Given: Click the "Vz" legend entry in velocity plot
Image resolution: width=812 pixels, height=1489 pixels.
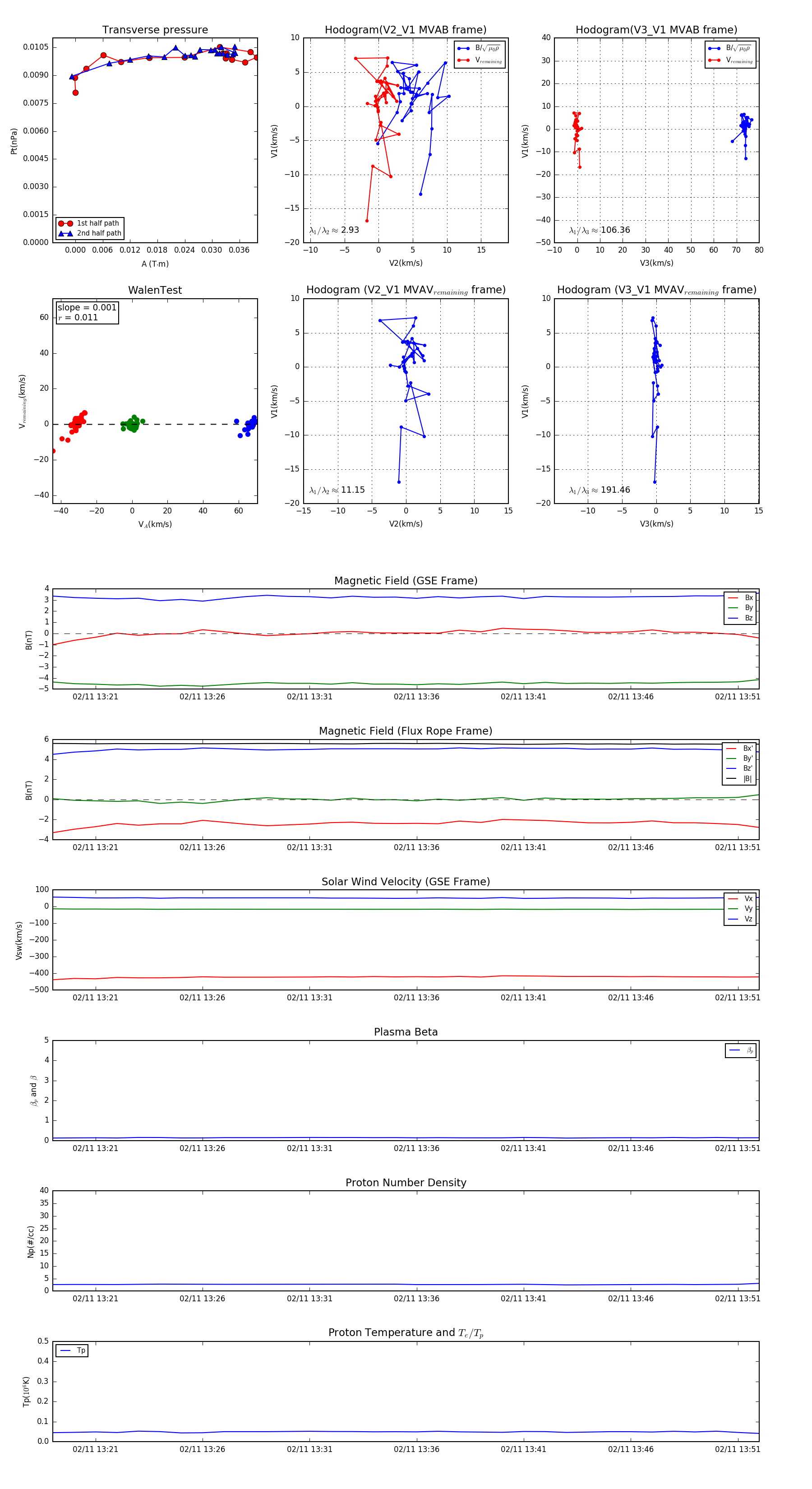Looking at the screenshot, I should pos(740,919).
